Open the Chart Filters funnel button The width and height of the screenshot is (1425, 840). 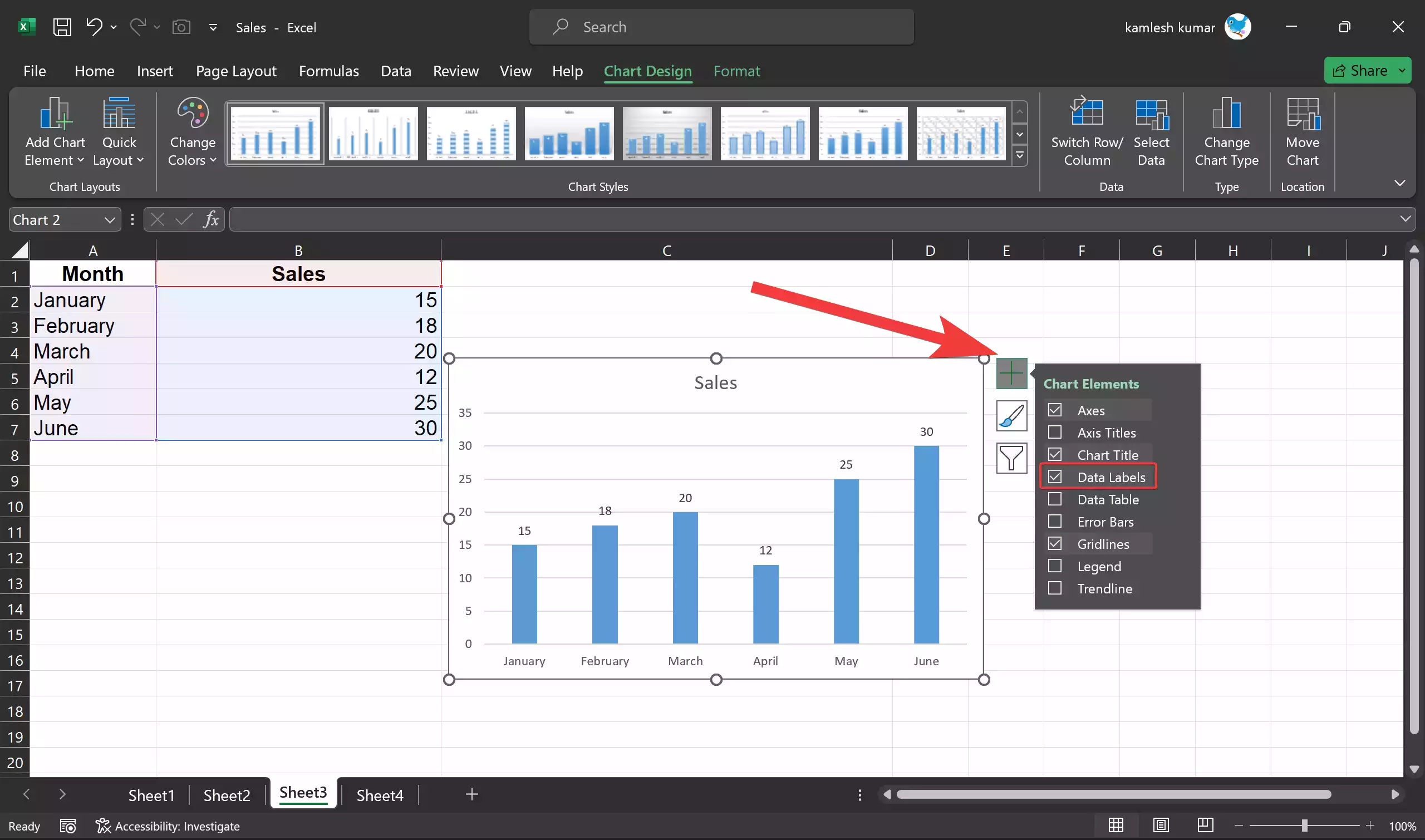(1011, 458)
